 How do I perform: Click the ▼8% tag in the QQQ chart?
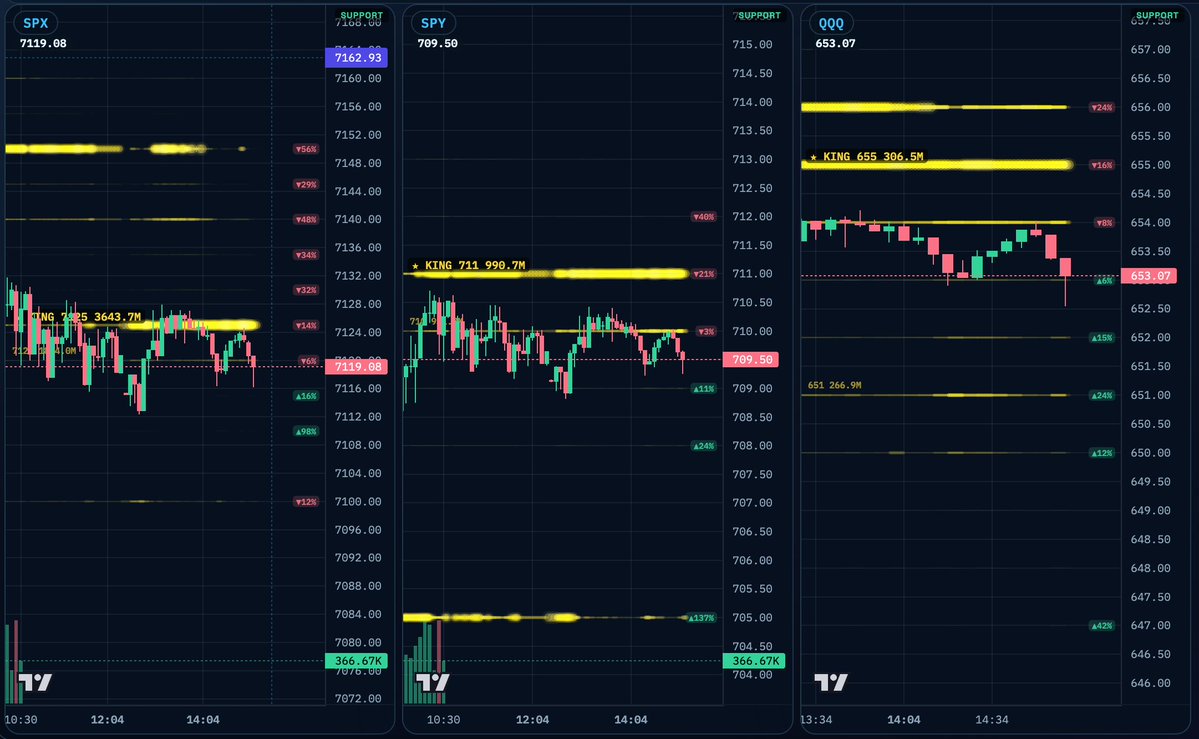(1103, 223)
